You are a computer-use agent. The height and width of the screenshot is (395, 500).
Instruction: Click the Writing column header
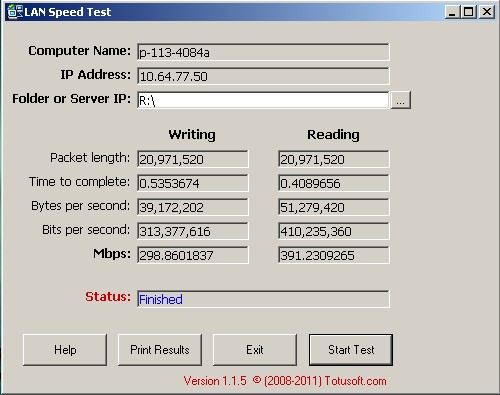pyautogui.click(x=192, y=135)
